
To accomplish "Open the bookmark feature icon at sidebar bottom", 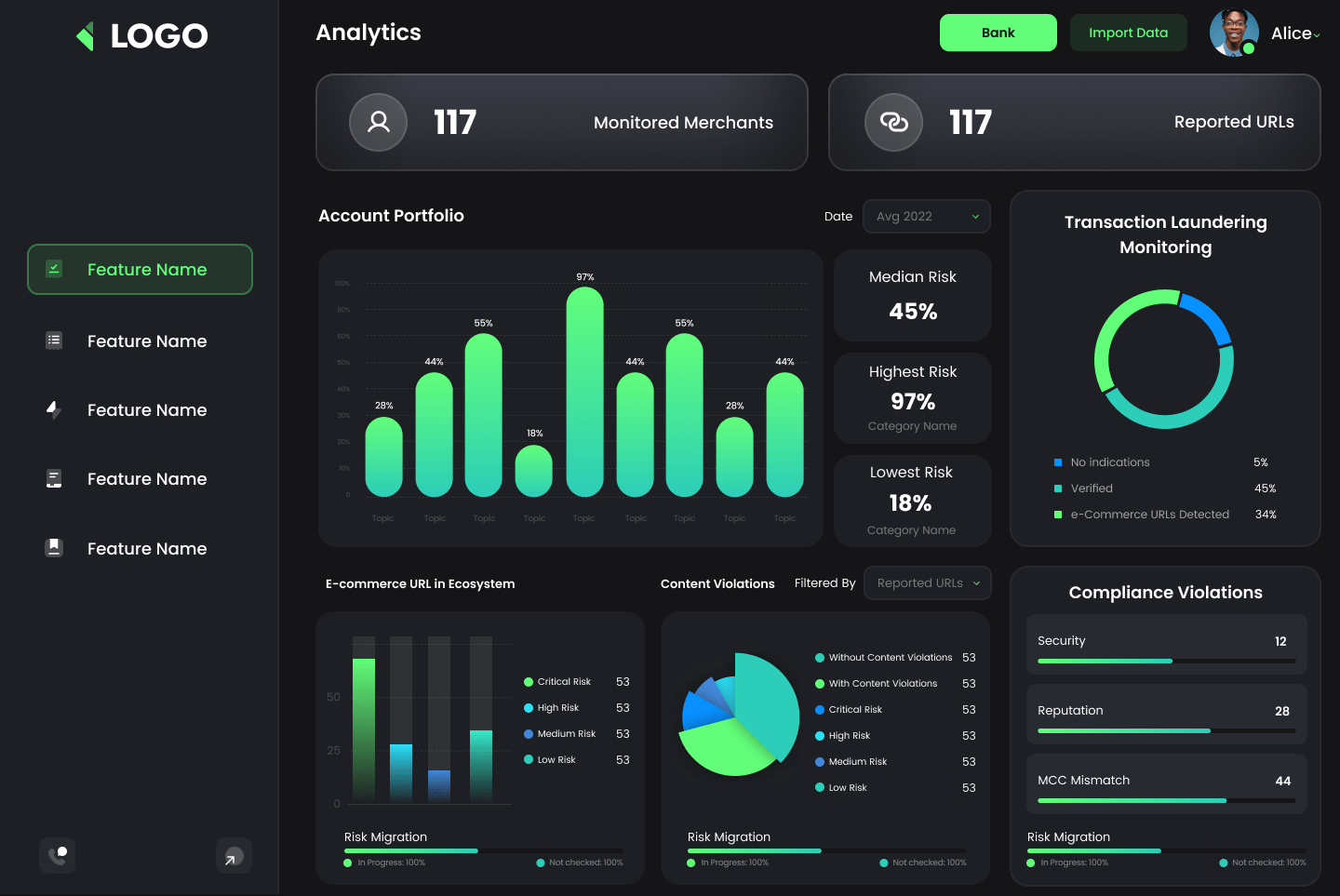I will [53, 548].
